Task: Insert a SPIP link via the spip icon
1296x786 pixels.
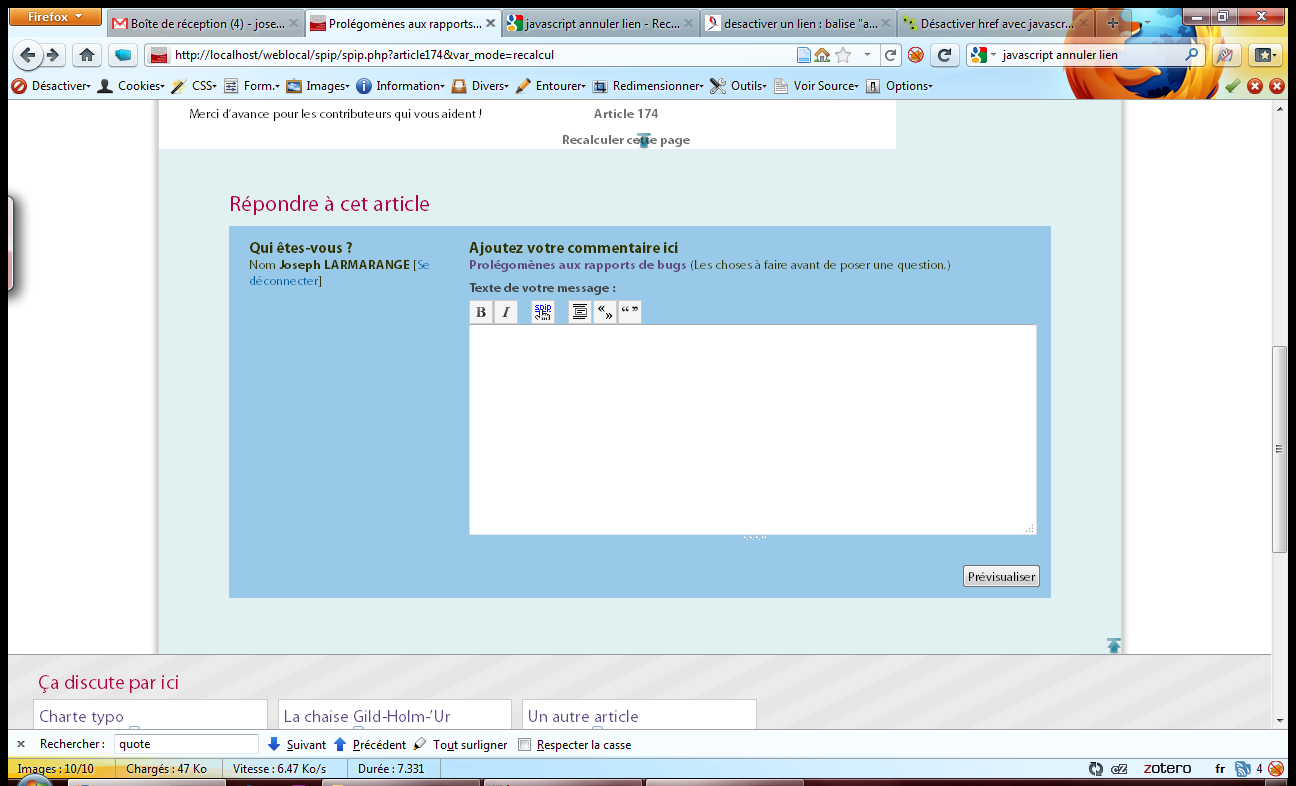Action: (x=543, y=312)
